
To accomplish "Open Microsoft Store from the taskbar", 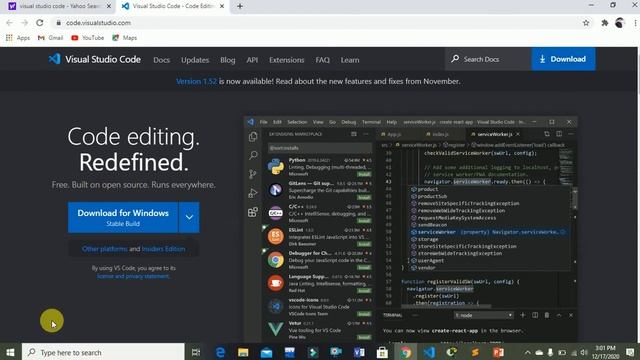I will [x=382, y=352].
